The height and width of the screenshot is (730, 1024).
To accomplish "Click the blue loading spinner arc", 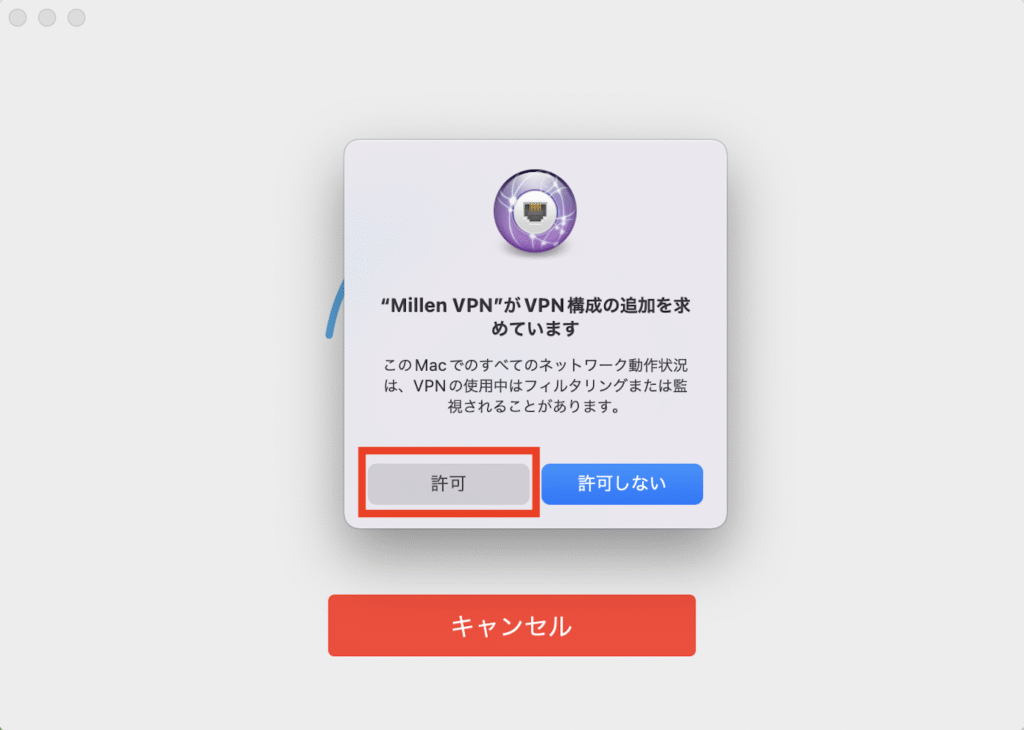I will [335, 309].
